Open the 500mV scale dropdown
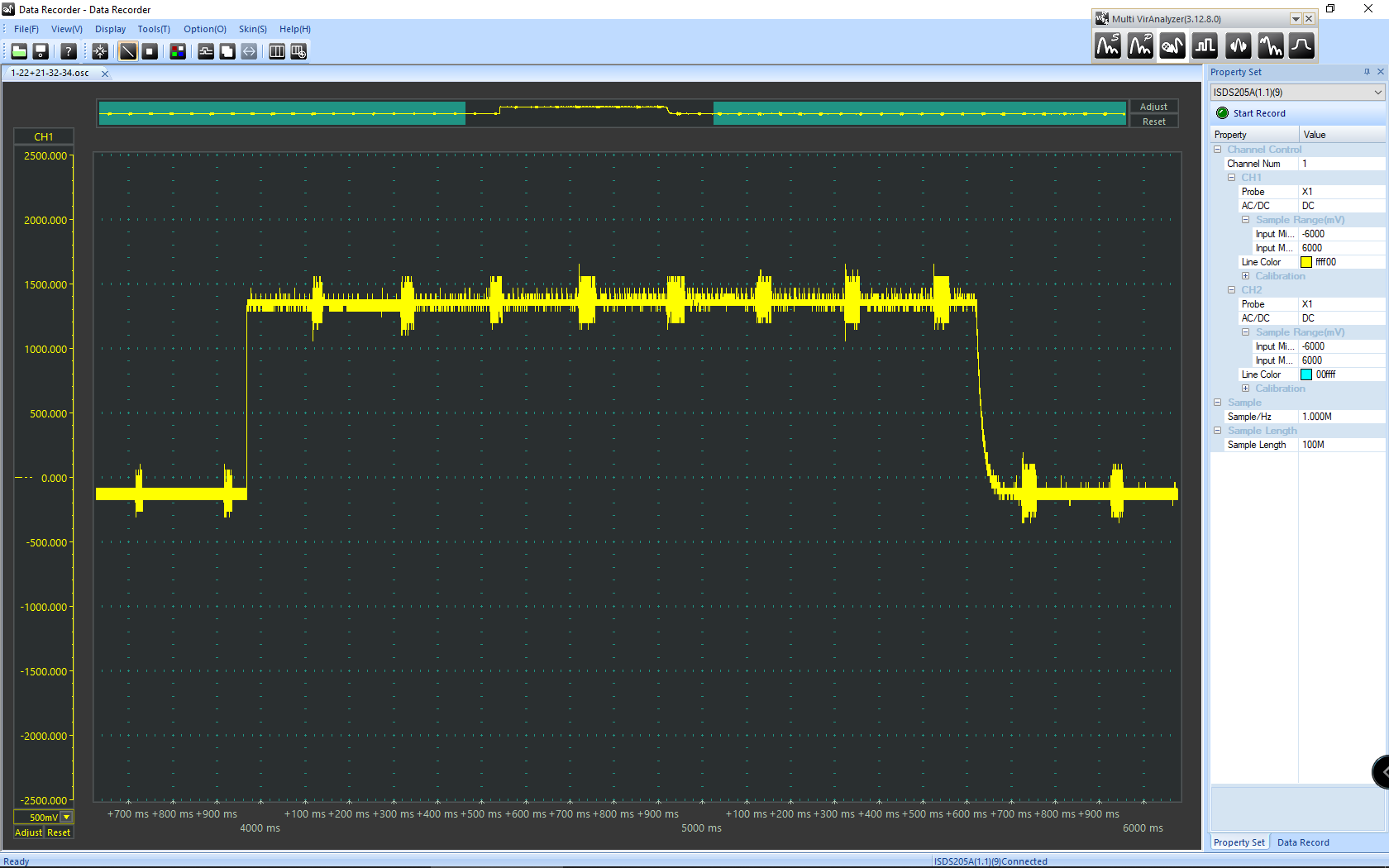 (67, 817)
